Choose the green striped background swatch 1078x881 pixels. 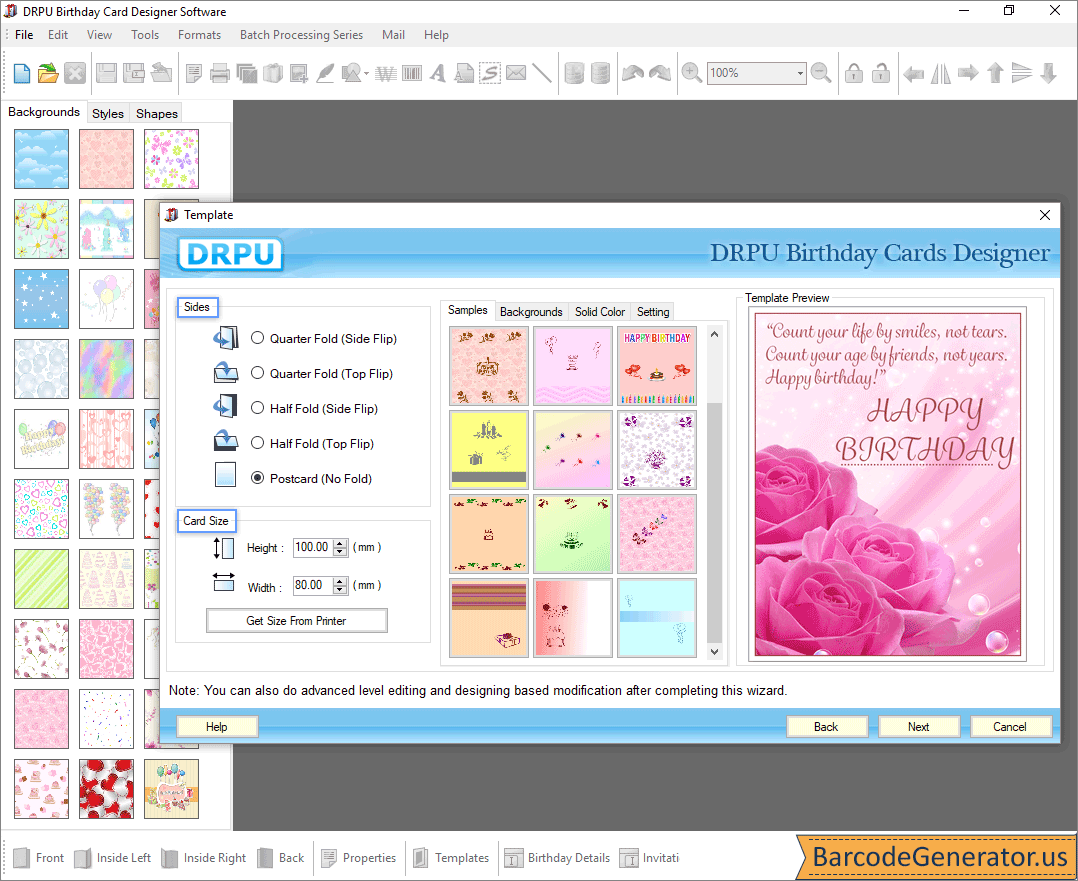41,578
